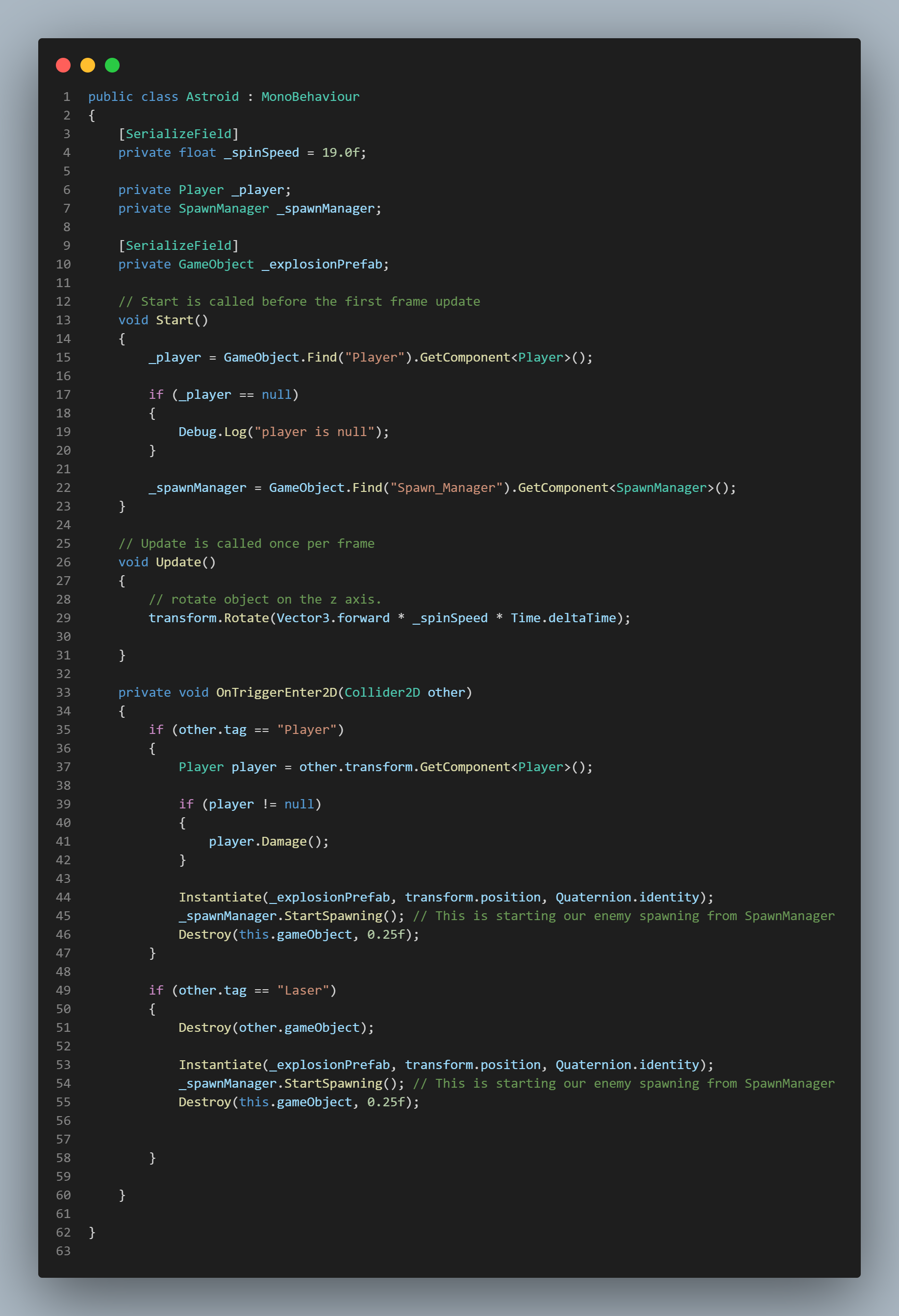Click the "Spawn_Manager" string
The height and width of the screenshot is (1316, 899).
coord(447,488)
